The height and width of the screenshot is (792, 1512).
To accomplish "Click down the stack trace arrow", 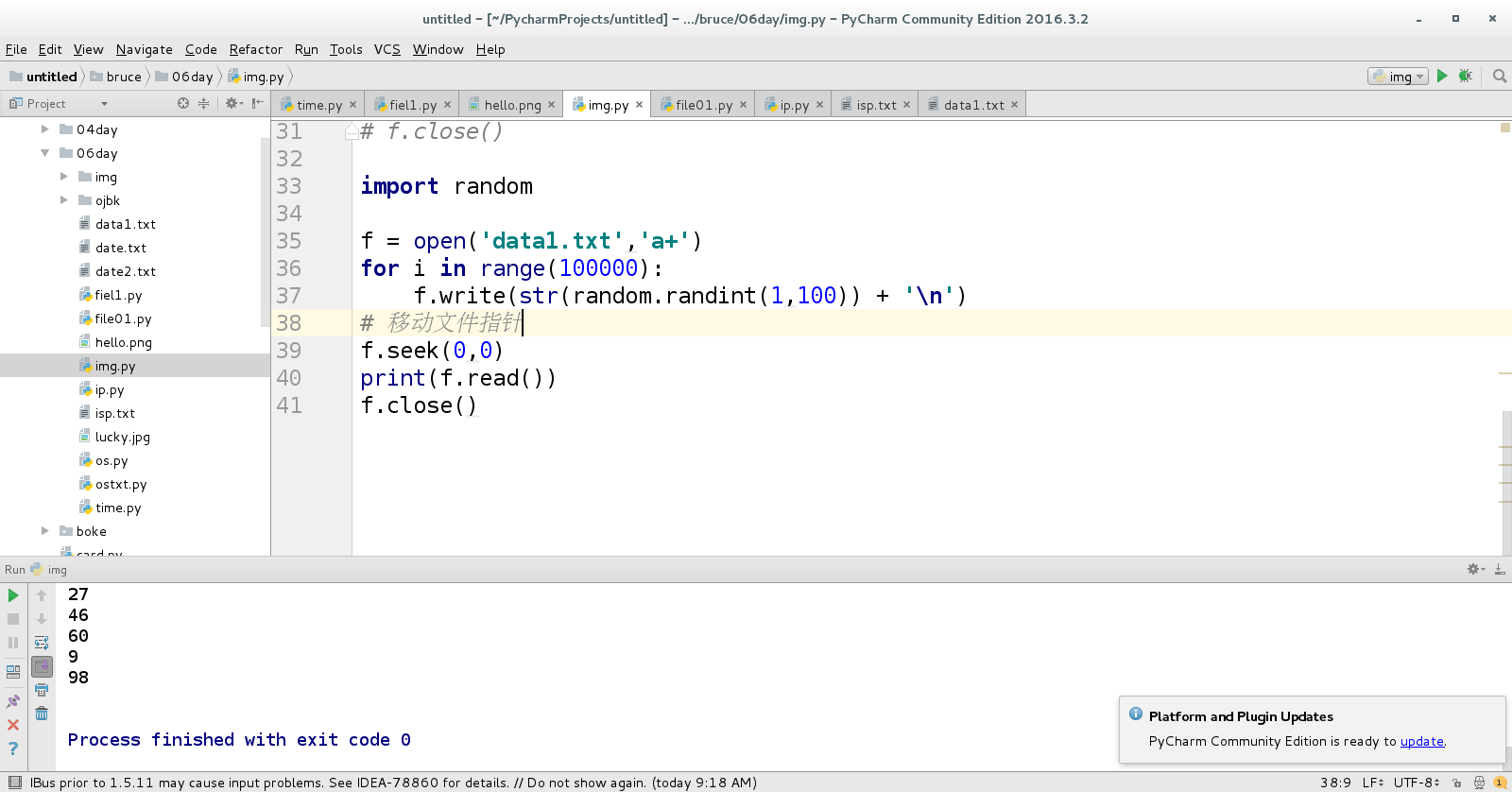I will click(x=42, y=619).
